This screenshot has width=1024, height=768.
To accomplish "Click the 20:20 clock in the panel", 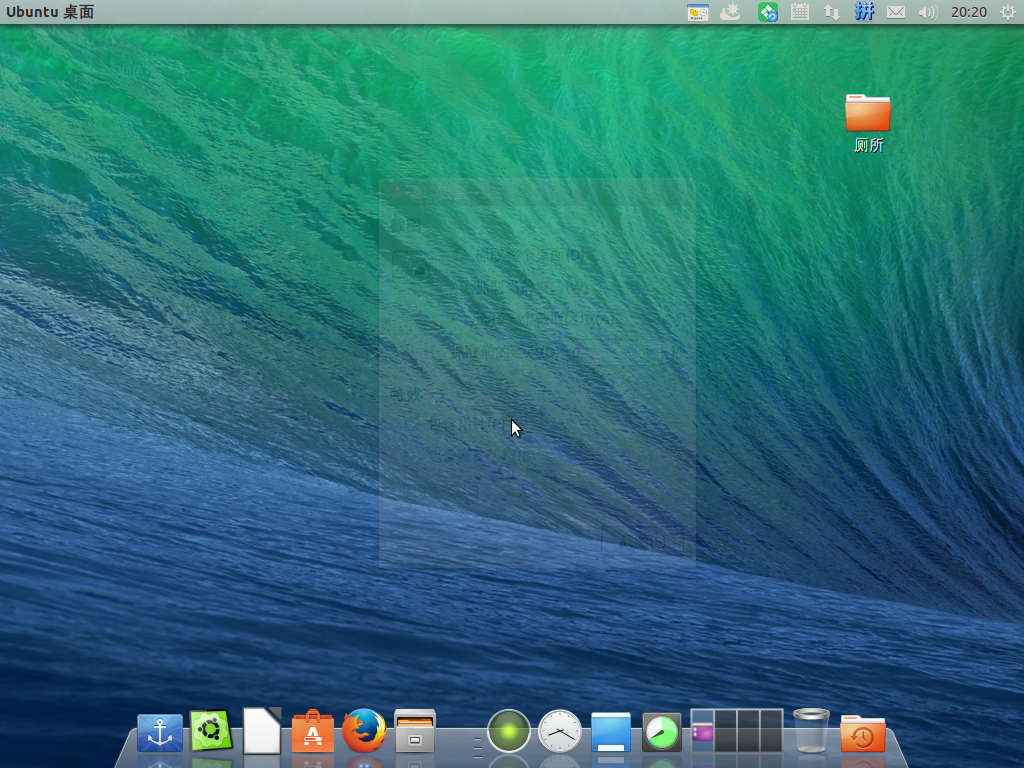I will coord(968,12).
